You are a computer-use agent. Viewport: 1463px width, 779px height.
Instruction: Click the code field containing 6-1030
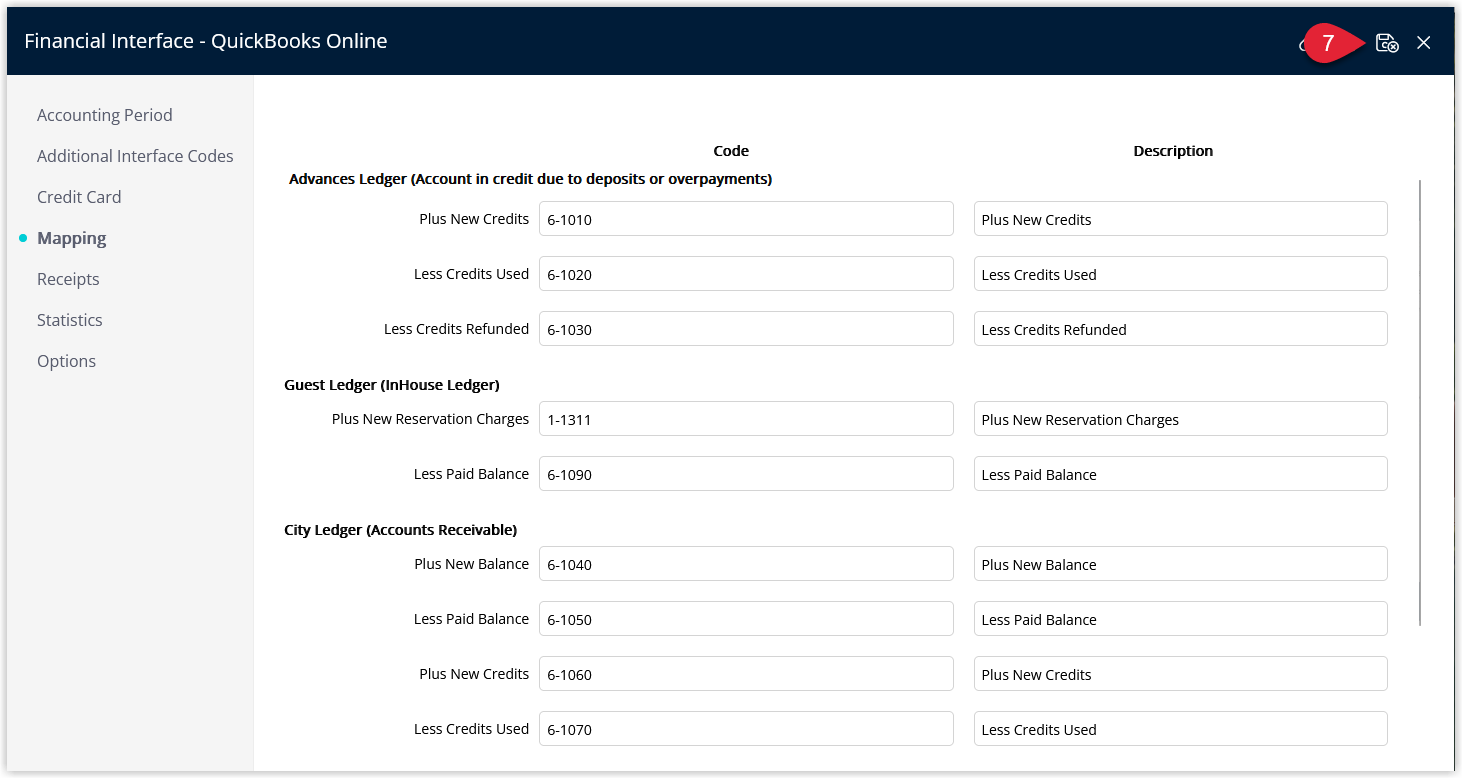(x=746, y=329)
